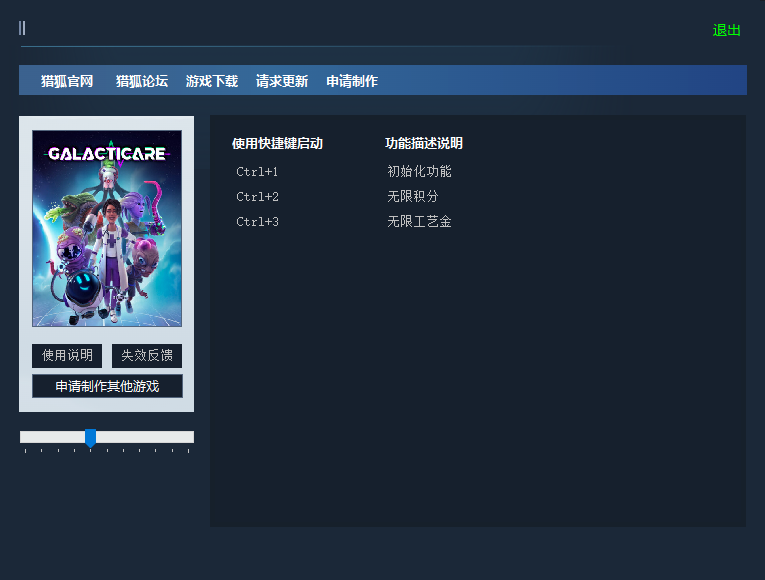
Task: Click the 无限工艺金 description
Action: click(419, 222)
